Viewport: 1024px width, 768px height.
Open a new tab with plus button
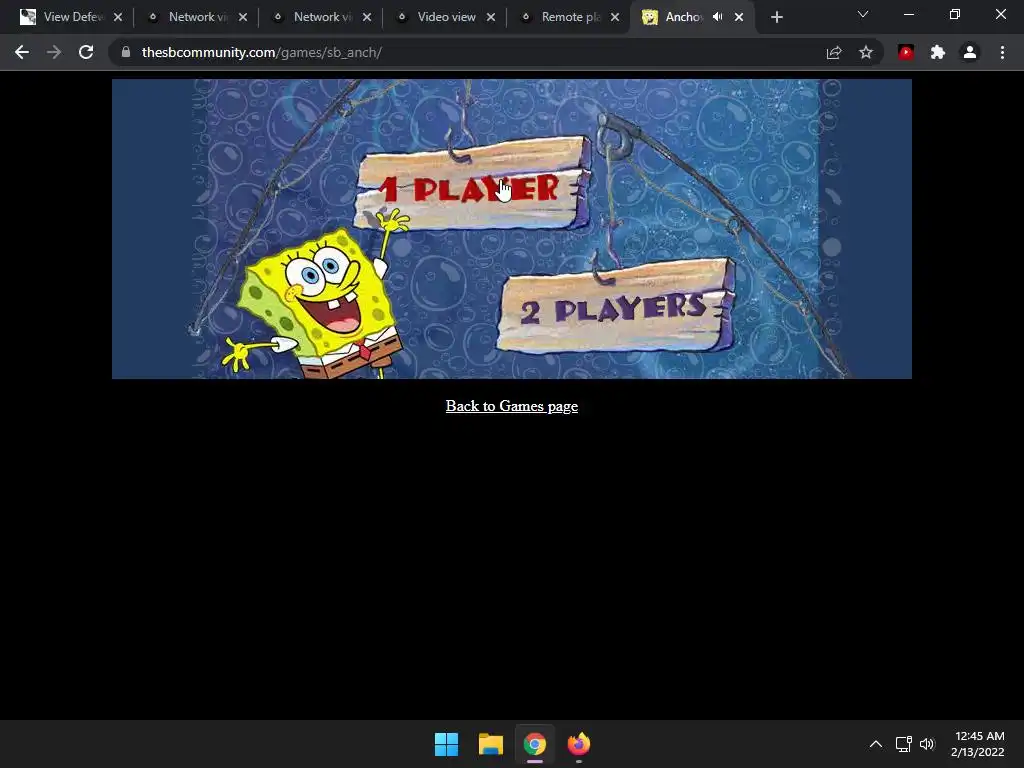[x=776, y=17]
